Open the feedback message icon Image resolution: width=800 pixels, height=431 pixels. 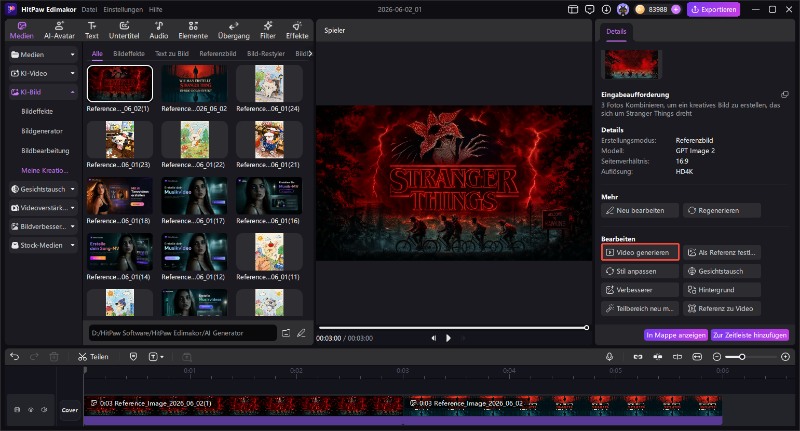[x=589, y=9]
